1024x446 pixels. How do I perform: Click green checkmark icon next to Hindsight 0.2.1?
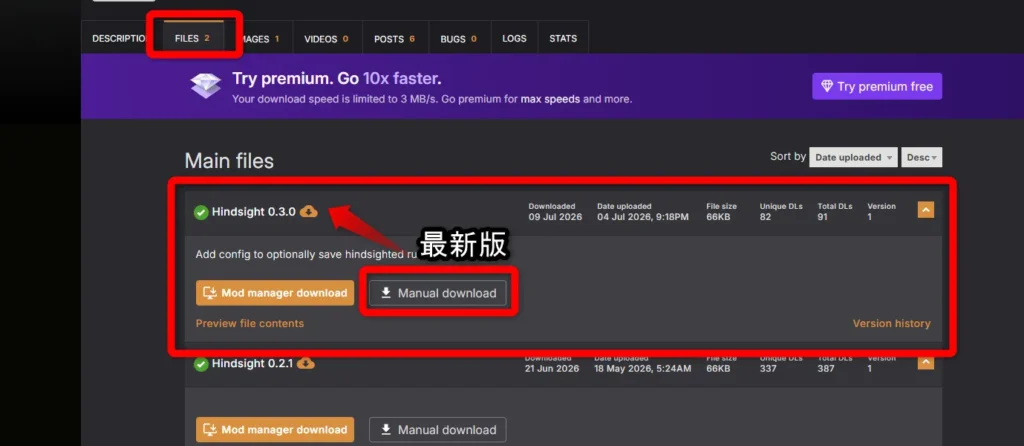coord(201,364)
